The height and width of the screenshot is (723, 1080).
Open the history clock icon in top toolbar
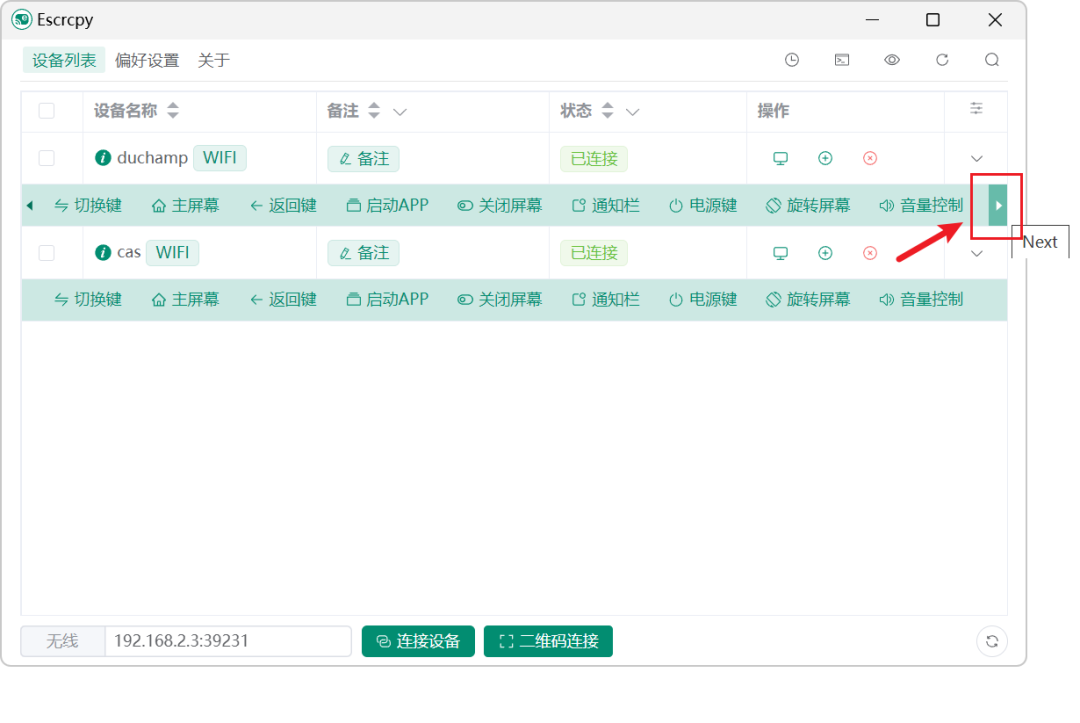pyautogui.click(x=791, y=60)
